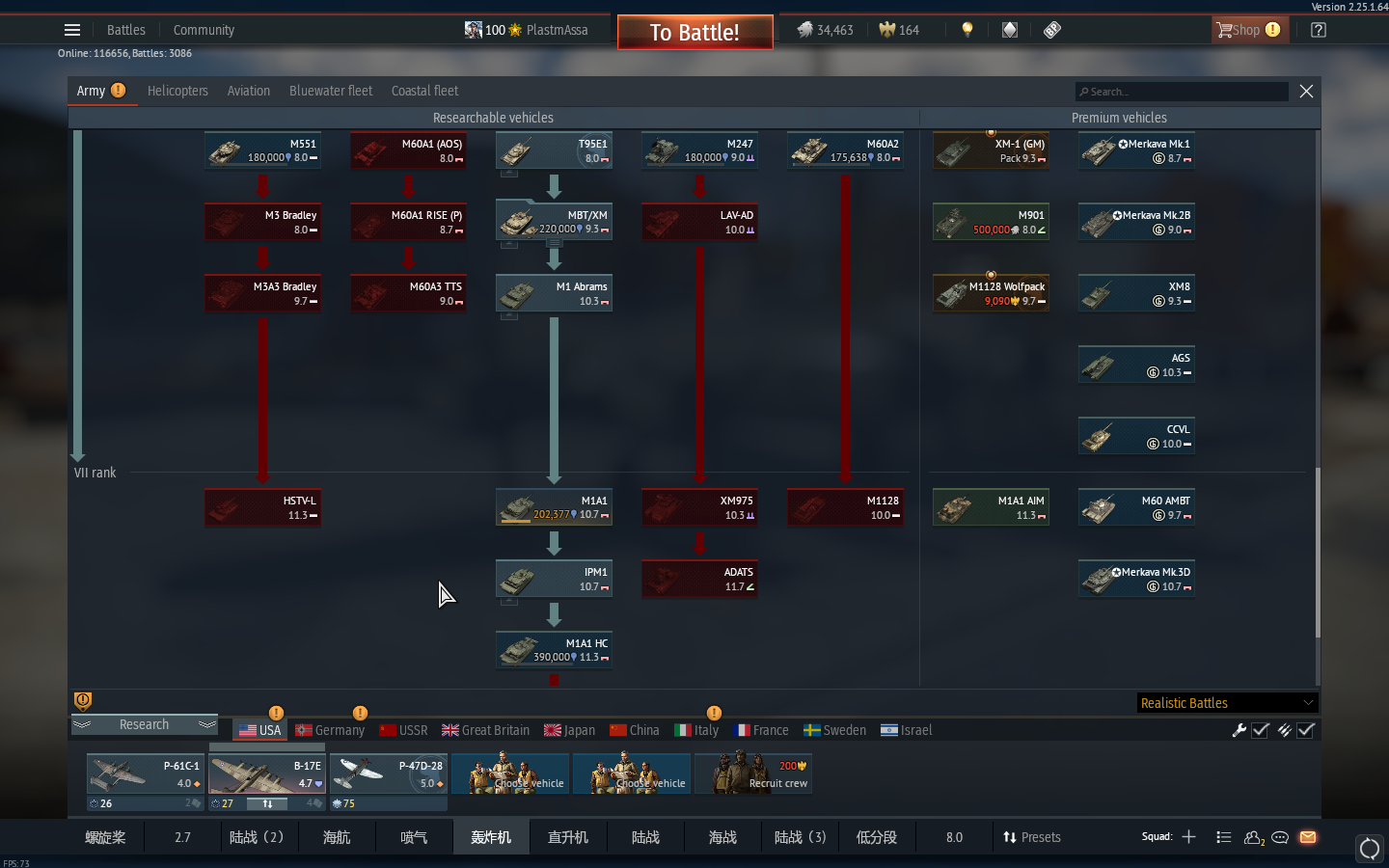Open the Battle Pass ticket icon

(x=1052, y=30)
